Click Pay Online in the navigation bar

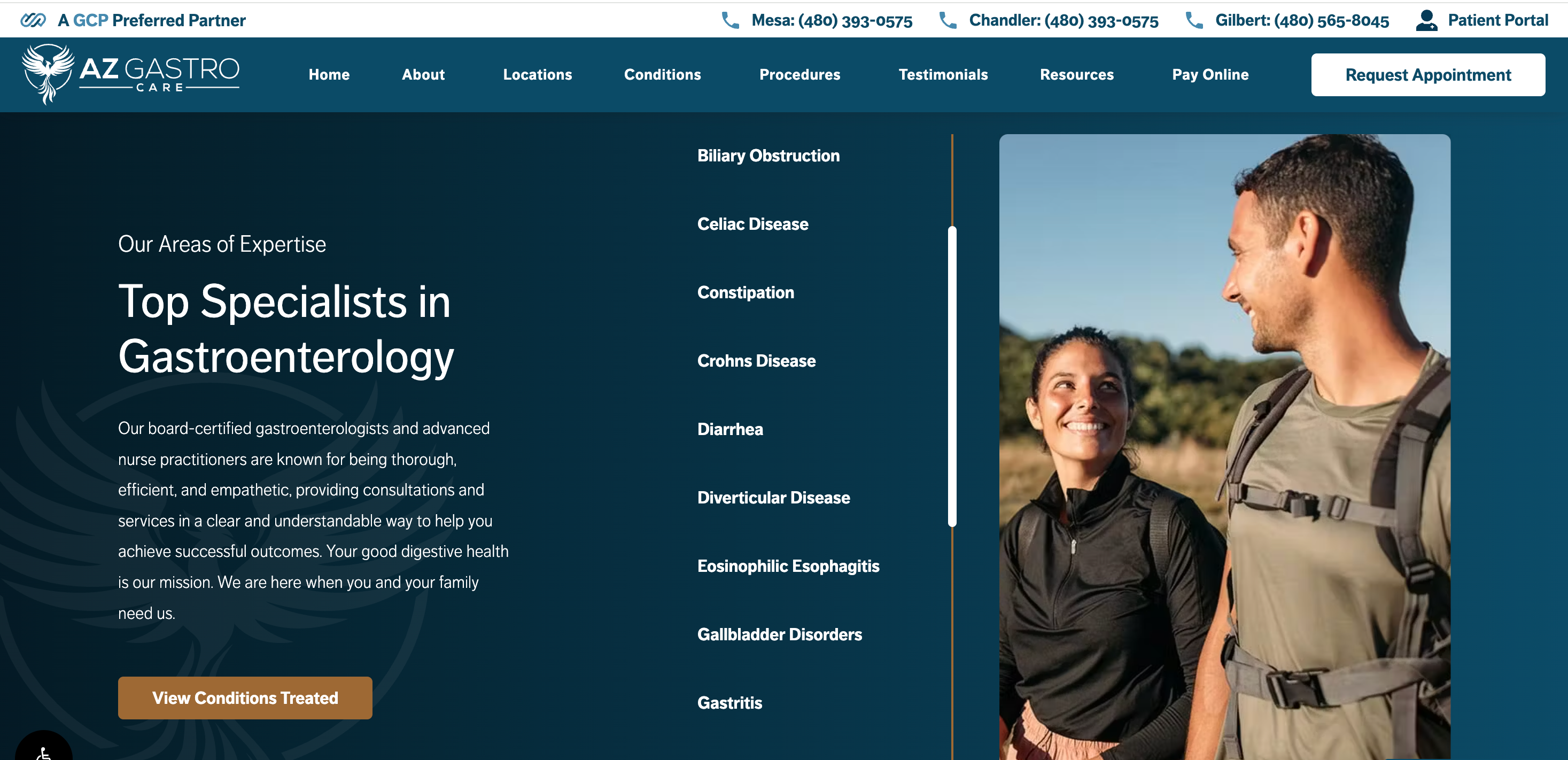pos(1210,74)
